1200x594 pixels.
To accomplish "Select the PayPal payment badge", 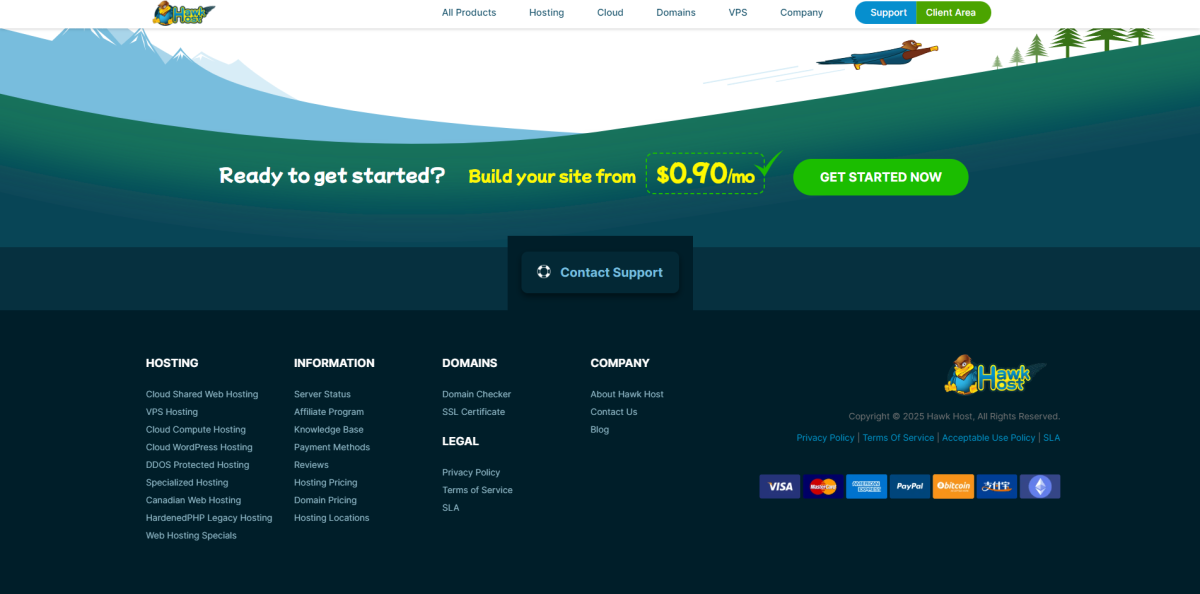I will [910, 487].
